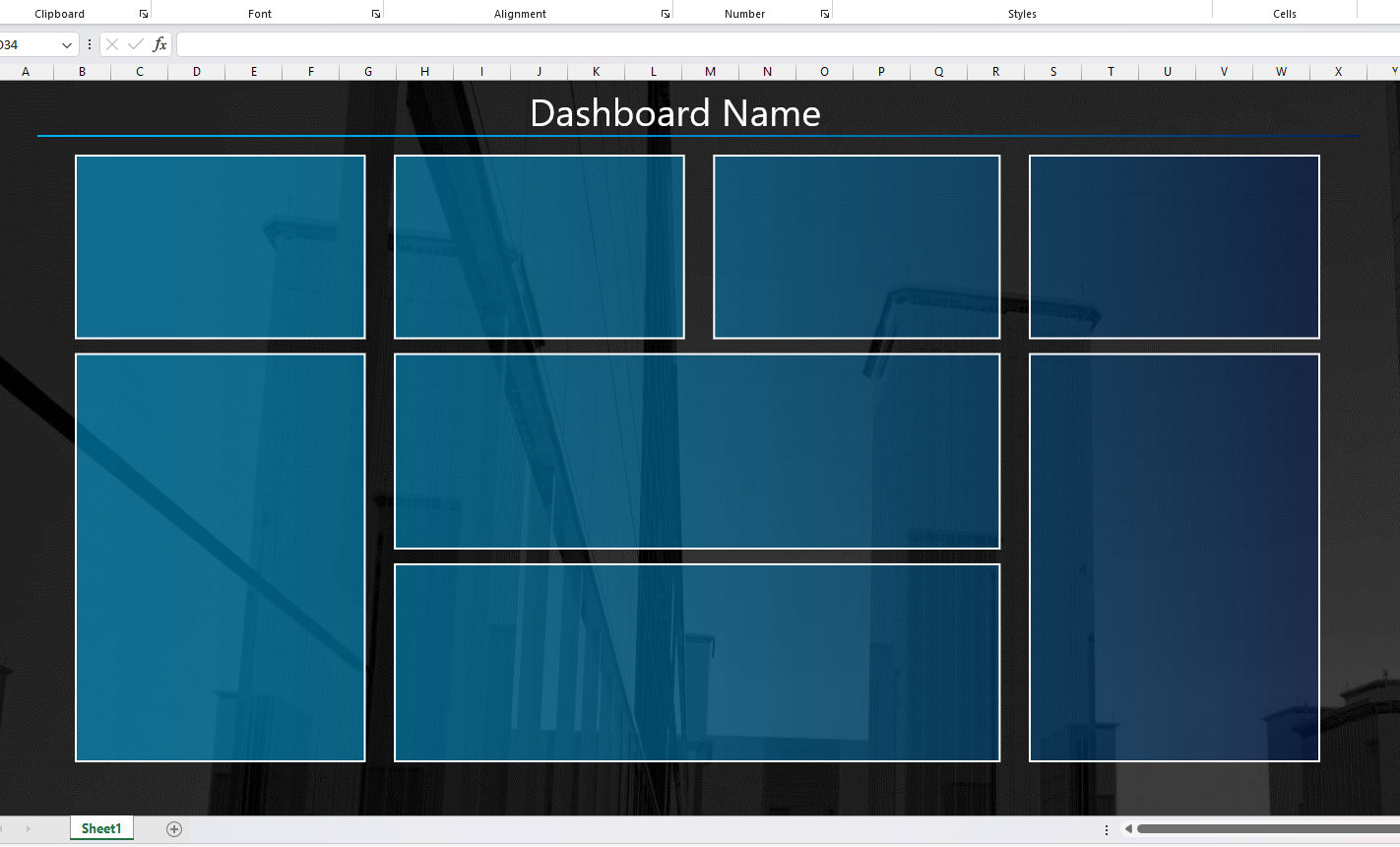Open the Number group dialog launcher icon
The image size is (1400, 847).
825,13
